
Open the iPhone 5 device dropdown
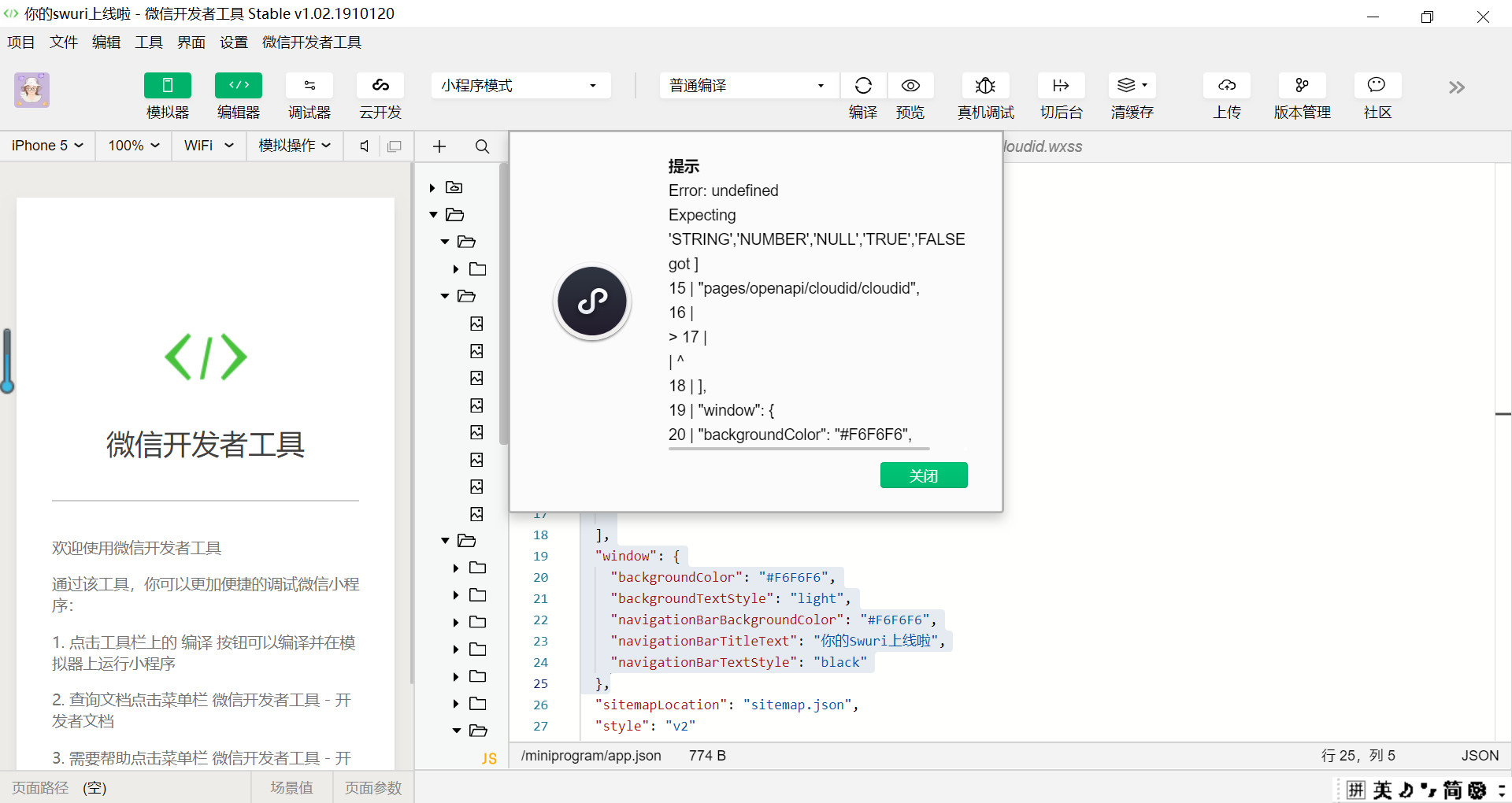coord(47,146)
